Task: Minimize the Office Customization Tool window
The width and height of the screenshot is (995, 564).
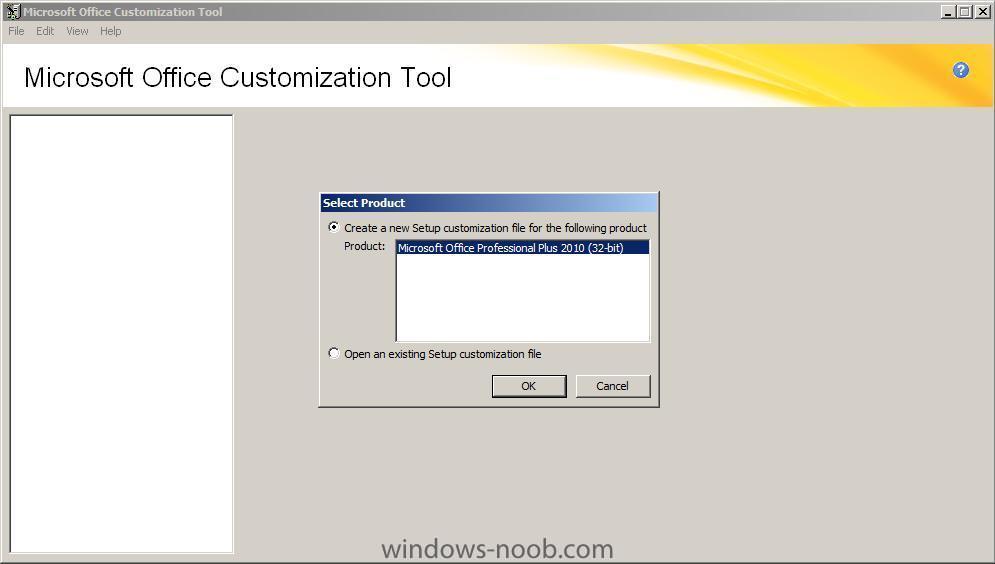Action: [948, 11]
